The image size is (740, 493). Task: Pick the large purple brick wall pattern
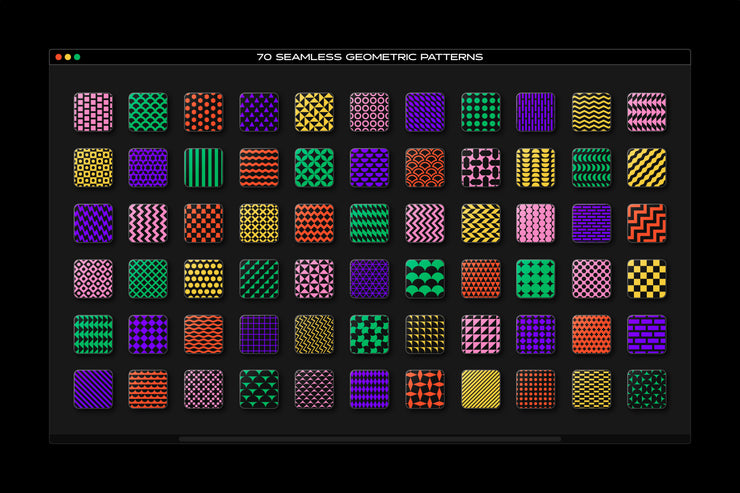(646, 333)
